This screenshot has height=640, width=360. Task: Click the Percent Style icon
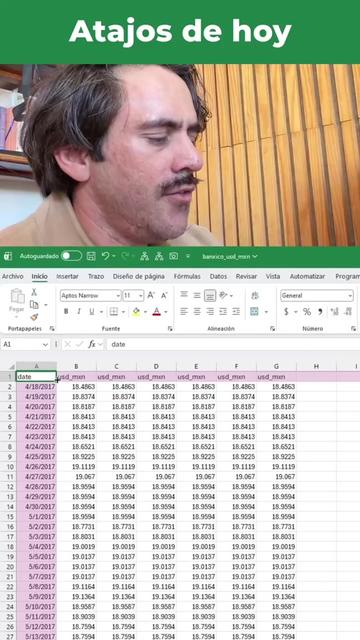307,312
